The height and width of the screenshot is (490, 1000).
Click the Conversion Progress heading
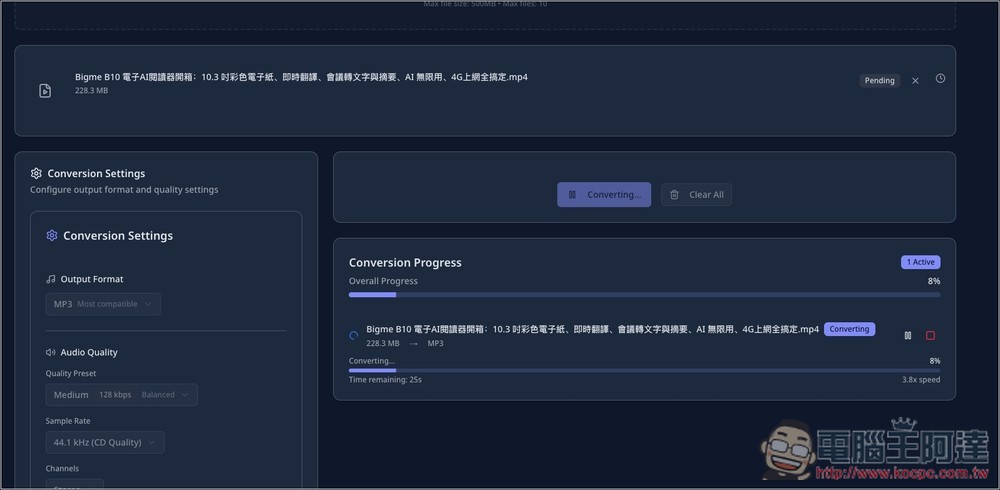coord(405,263)
